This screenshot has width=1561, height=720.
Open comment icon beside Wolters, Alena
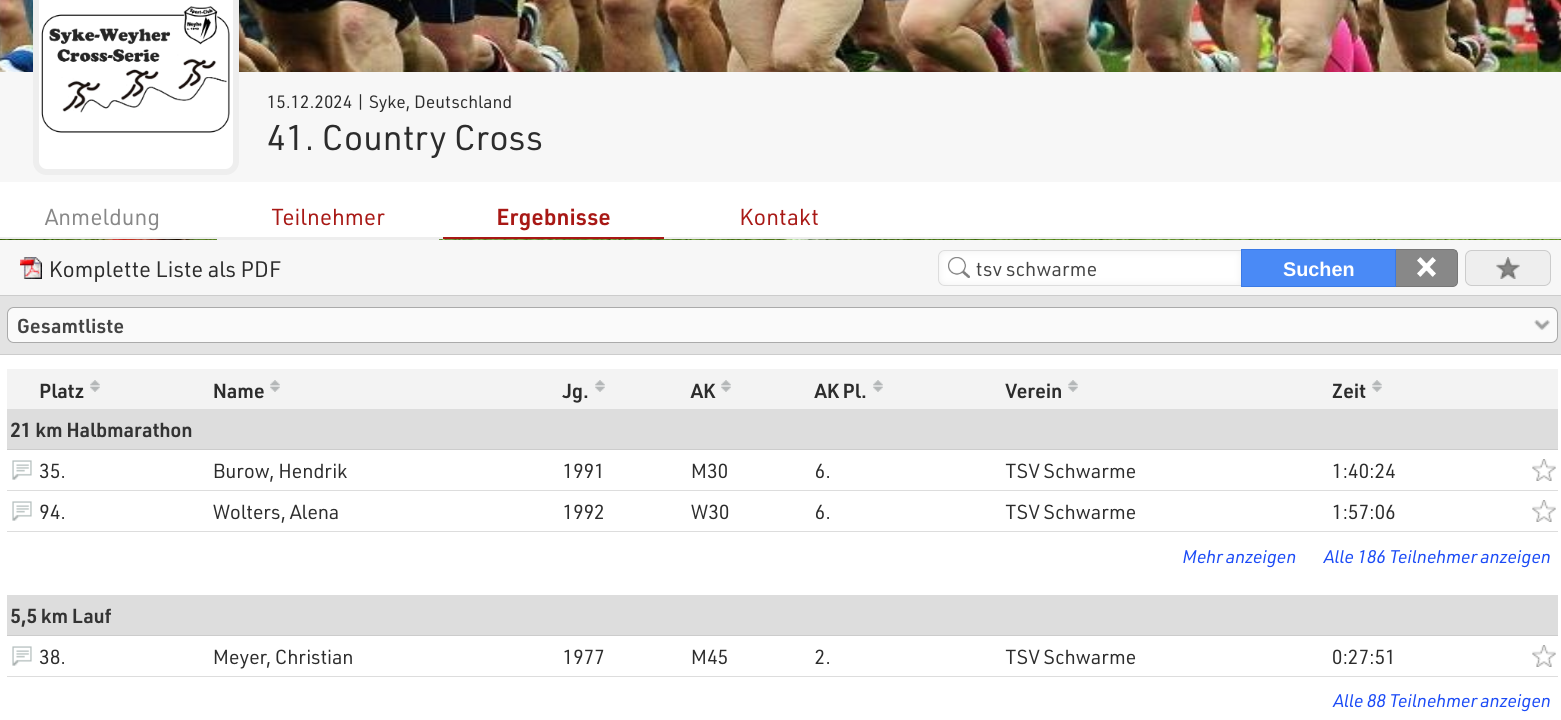[x=21, y=511]
